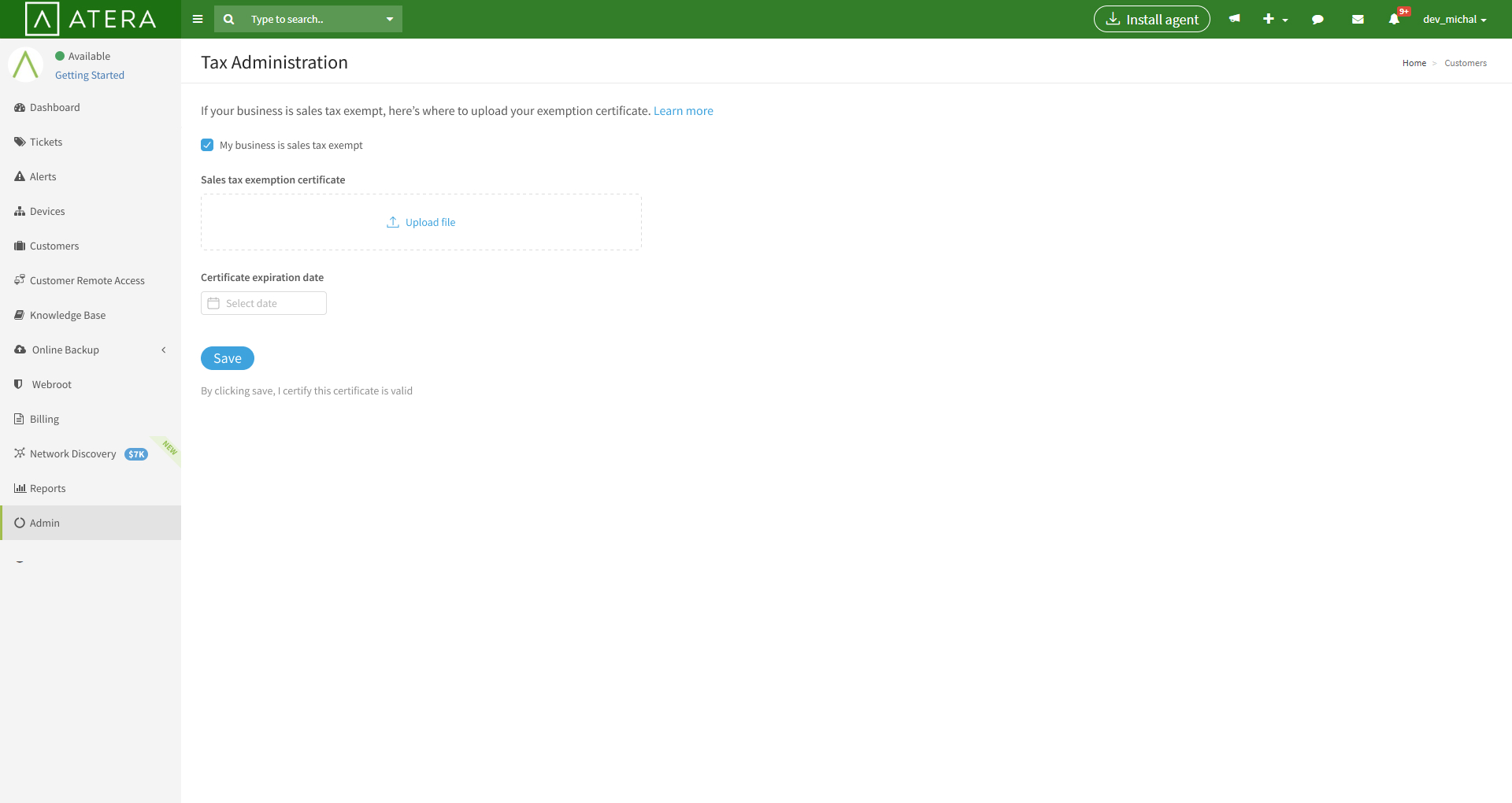Go to Dashboard in sidebar
Image resolution: width=1512 pixels, height=803 pixels.
[x=91, y=107]
